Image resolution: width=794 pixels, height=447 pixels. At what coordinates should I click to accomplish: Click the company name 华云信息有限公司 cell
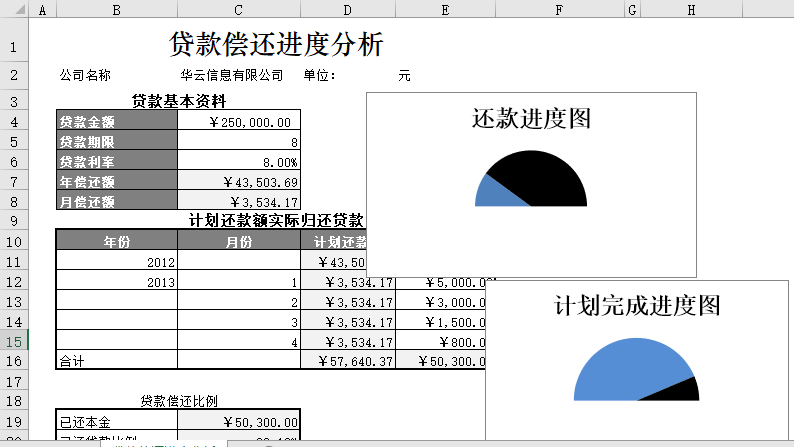(231, 75)
